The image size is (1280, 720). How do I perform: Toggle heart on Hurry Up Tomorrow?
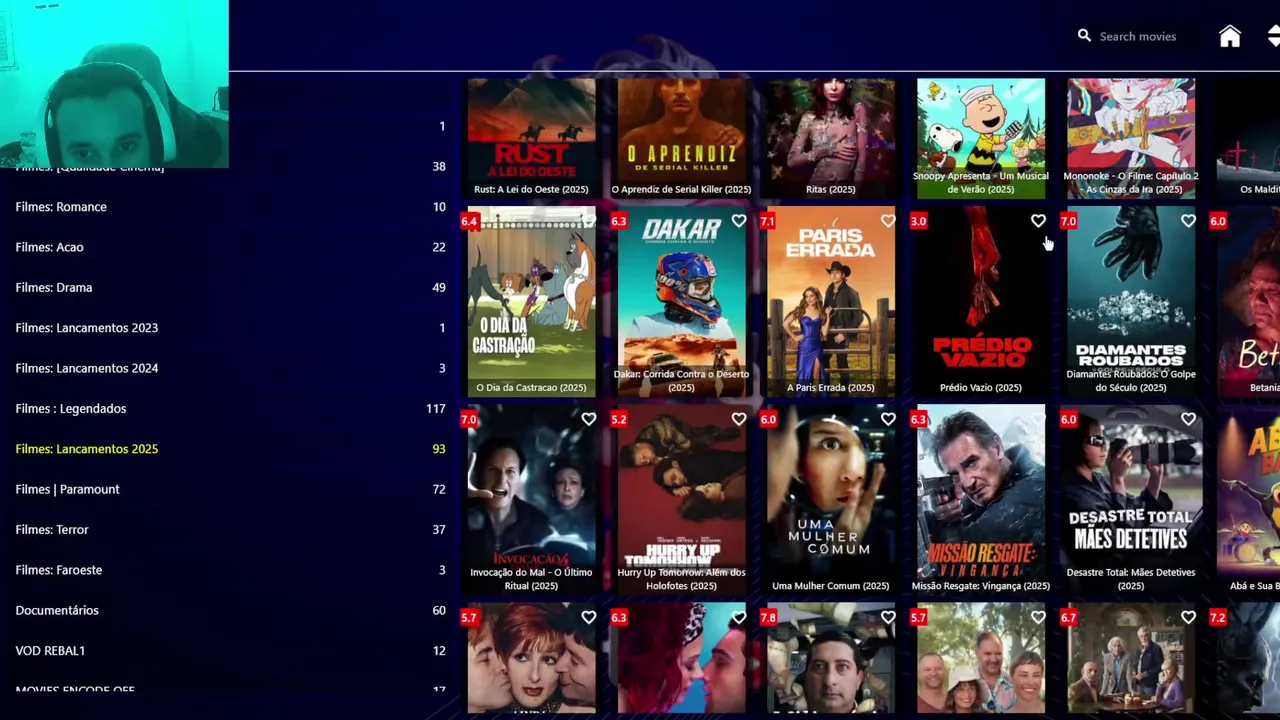[738, 419]
